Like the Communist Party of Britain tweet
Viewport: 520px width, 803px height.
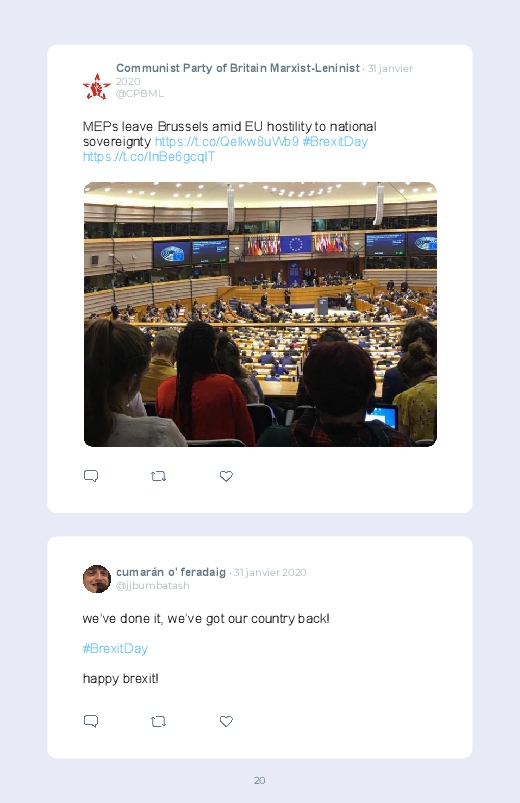click(226, 476)
